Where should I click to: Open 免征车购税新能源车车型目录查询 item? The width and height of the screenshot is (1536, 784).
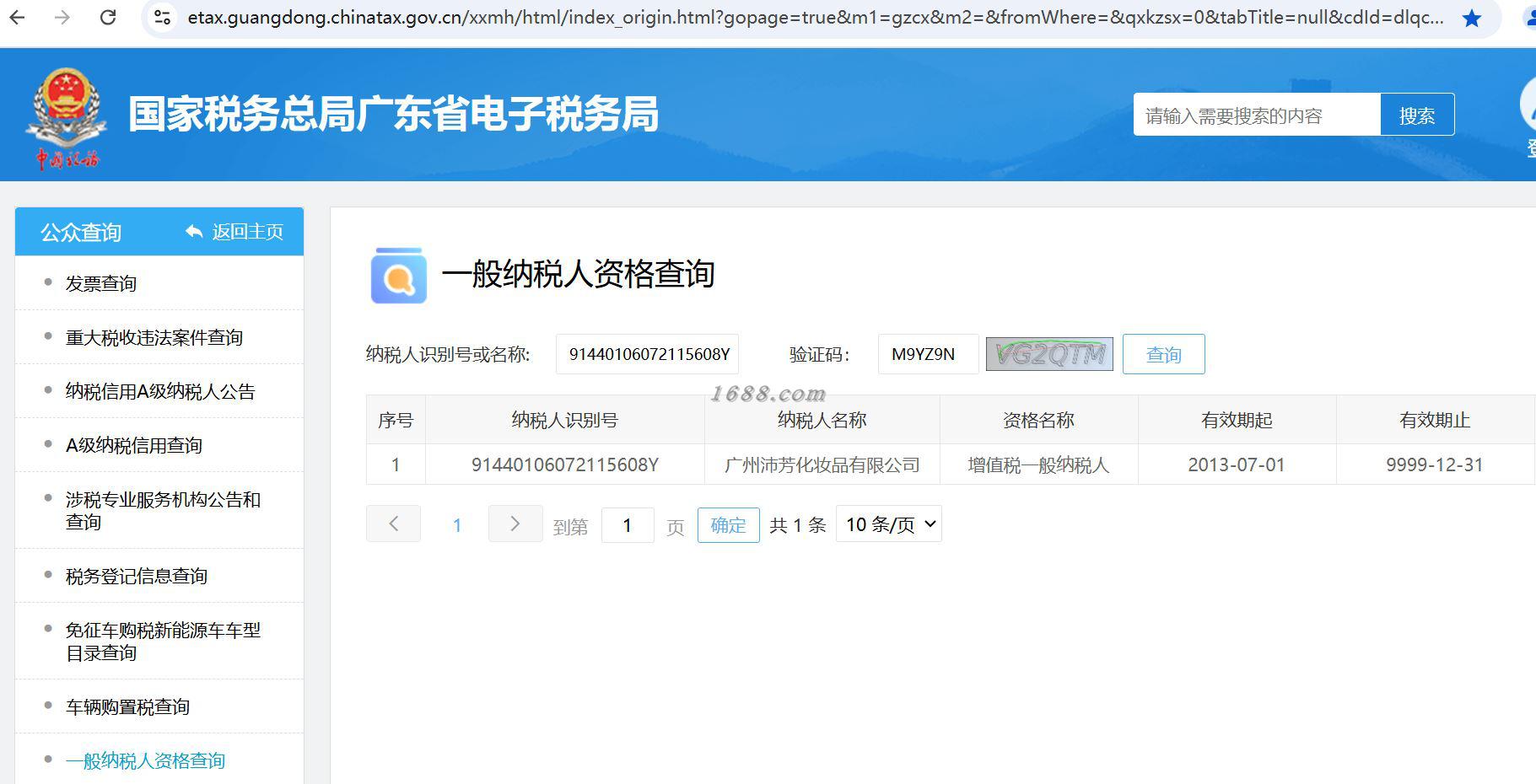click(x=163, y=642)
